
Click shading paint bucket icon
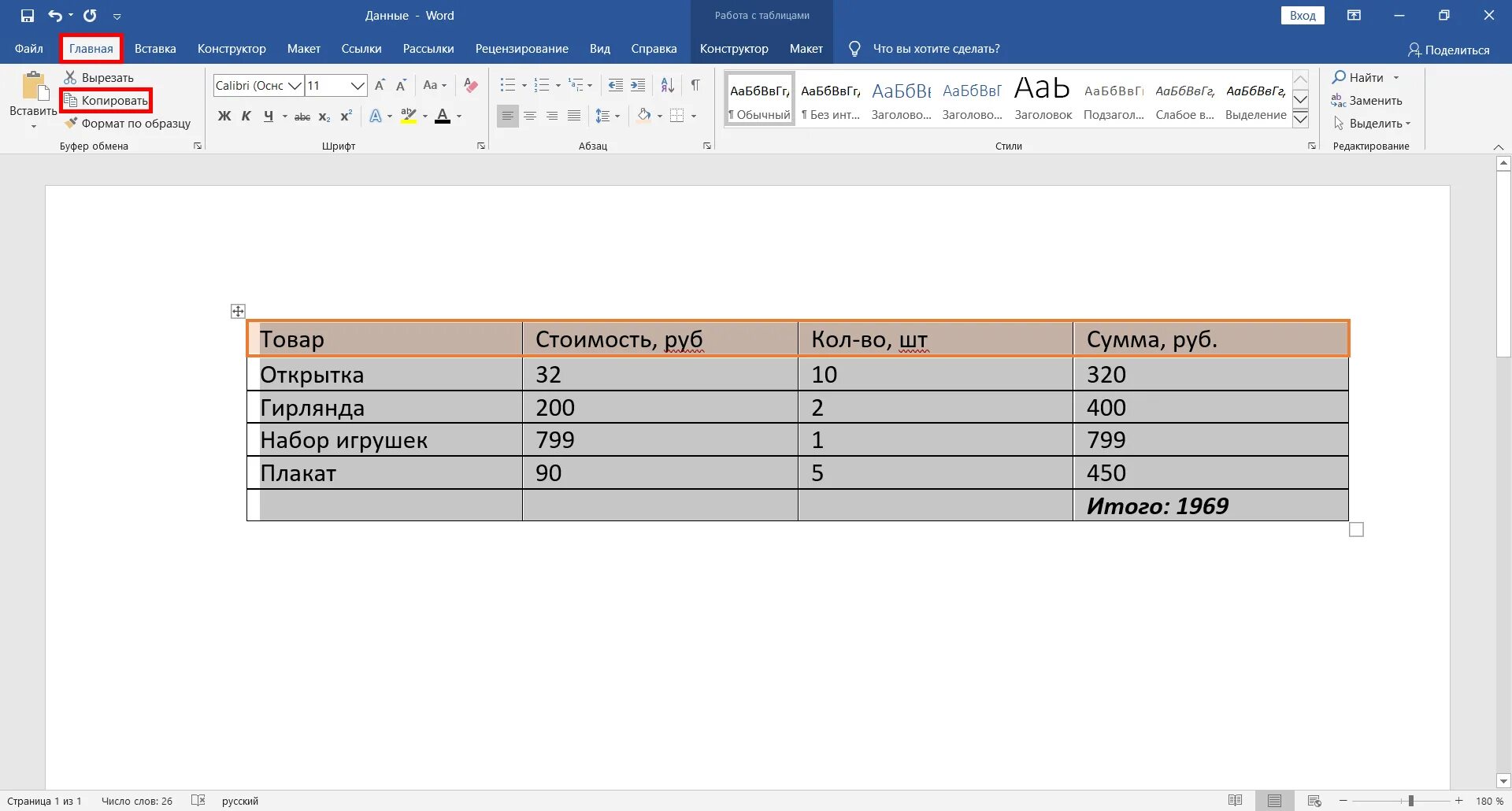(644, 116)
